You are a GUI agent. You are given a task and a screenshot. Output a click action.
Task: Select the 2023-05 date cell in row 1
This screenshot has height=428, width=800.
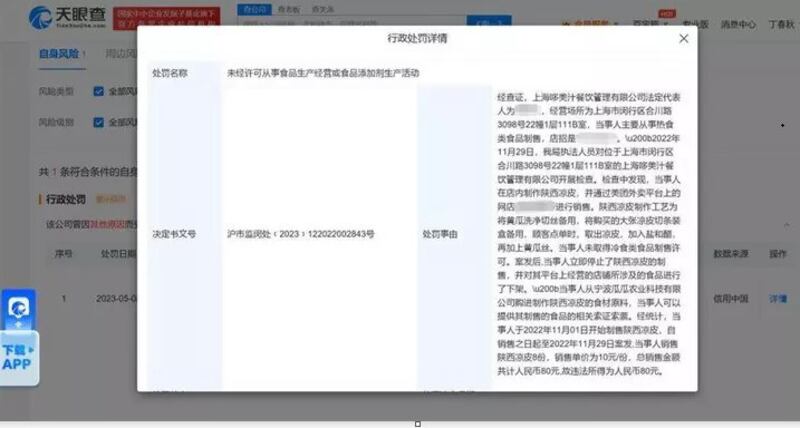pyautogui.click(x=116, y=298)
